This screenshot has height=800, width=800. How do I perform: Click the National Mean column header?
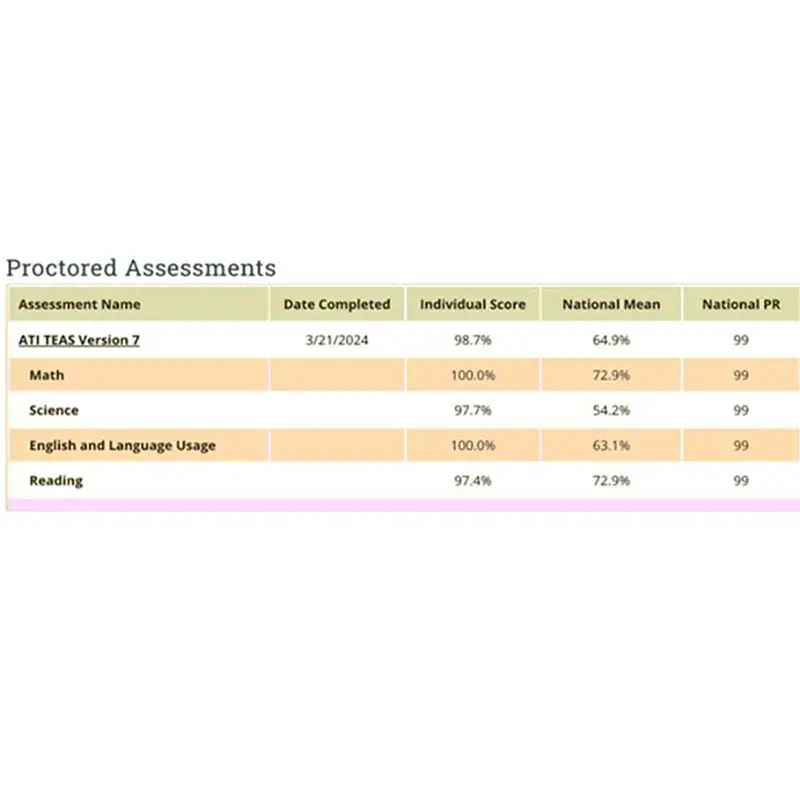pos(611,304)
